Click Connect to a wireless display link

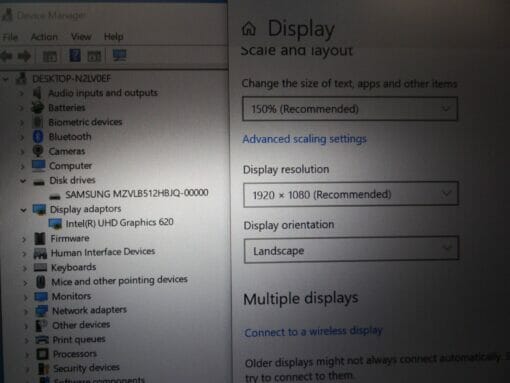tap(313, 332)
